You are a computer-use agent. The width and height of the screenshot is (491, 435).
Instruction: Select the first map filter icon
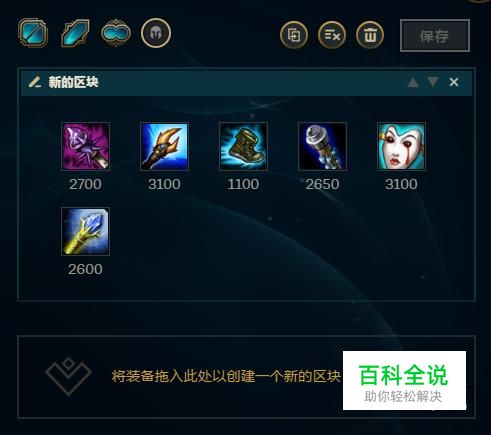pos(33,33)
